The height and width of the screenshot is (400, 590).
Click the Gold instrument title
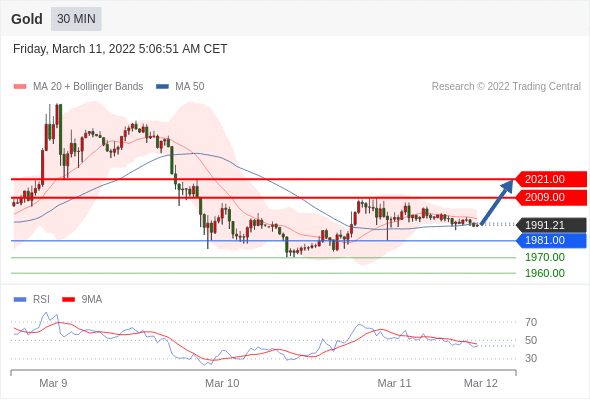coord(27,19)
